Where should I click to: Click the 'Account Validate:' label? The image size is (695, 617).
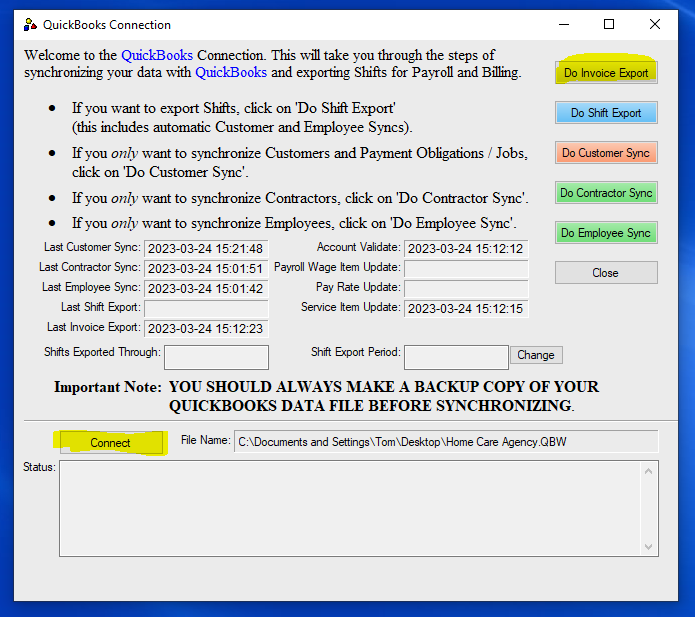[359, 247]
